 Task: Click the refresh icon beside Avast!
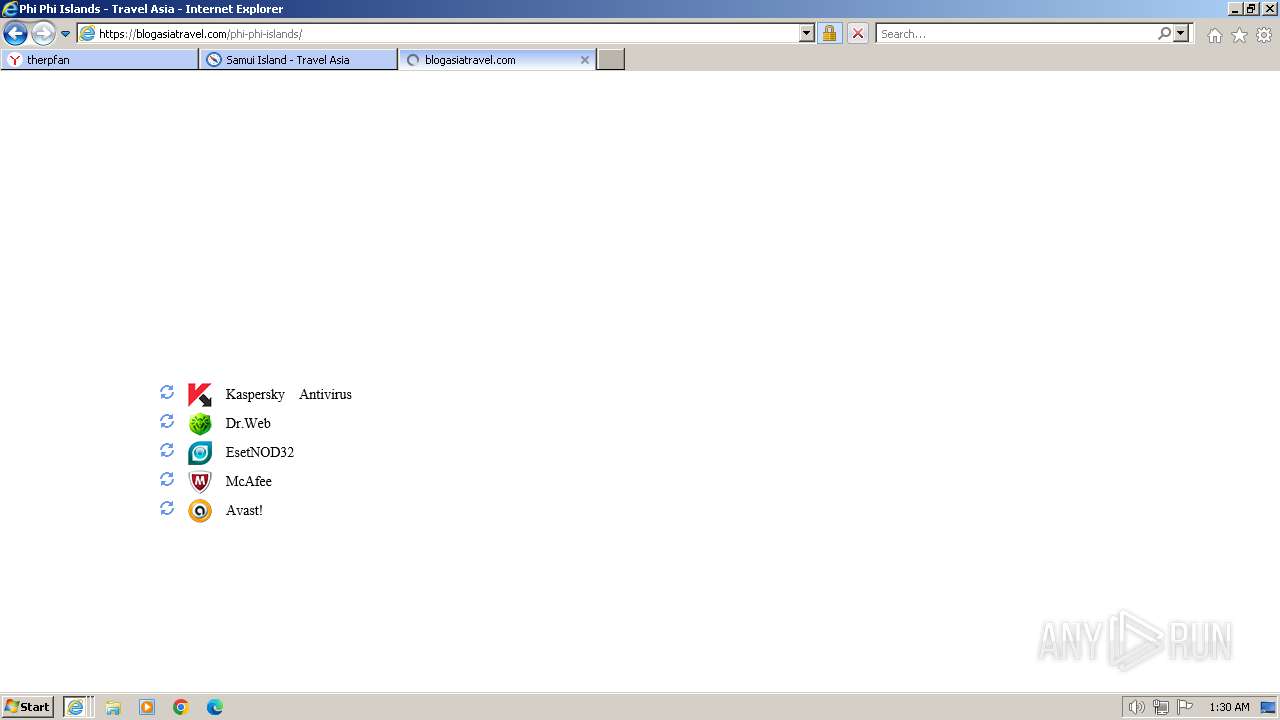(167, 508)
